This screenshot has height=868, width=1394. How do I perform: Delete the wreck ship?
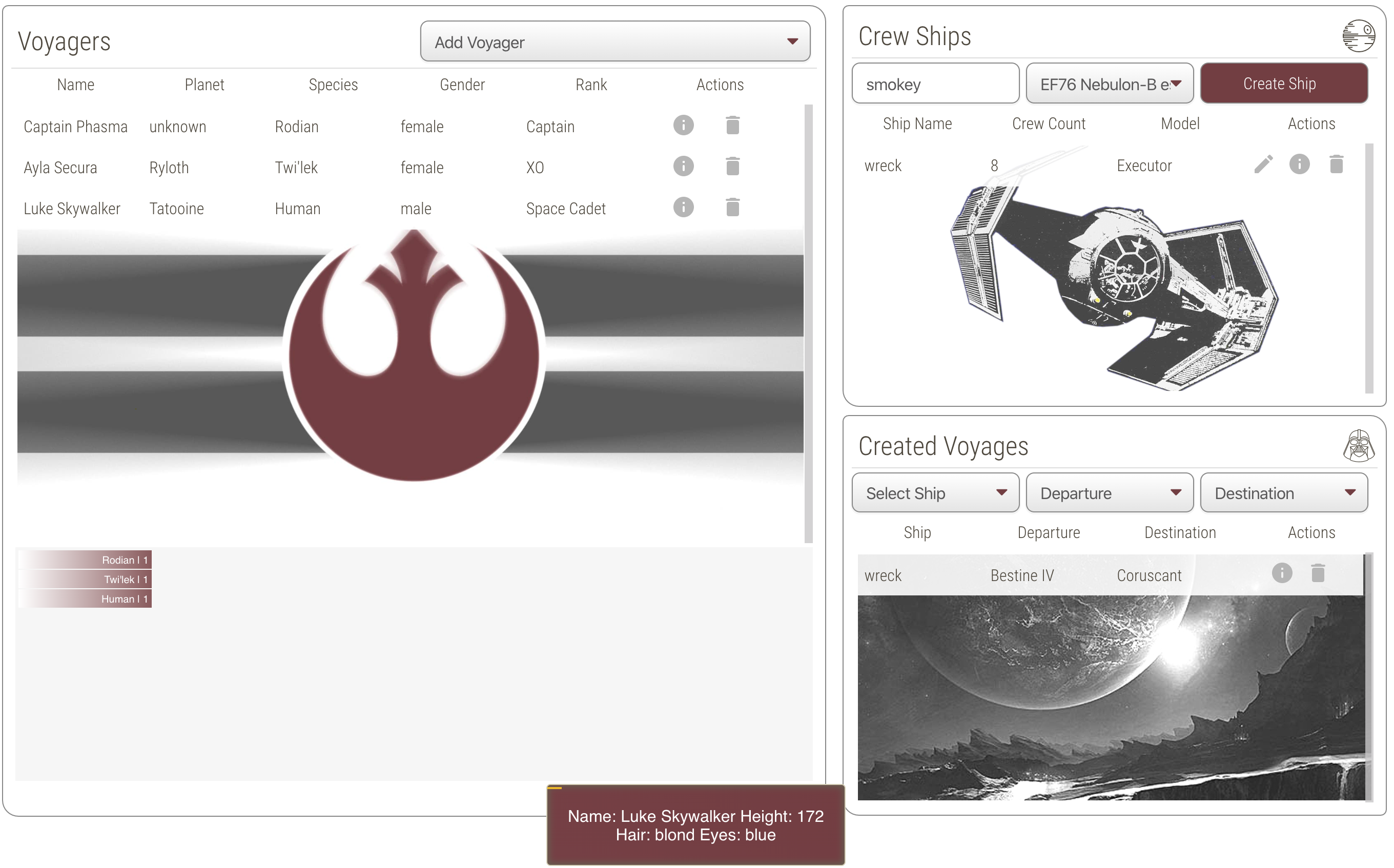[1336, 165]
